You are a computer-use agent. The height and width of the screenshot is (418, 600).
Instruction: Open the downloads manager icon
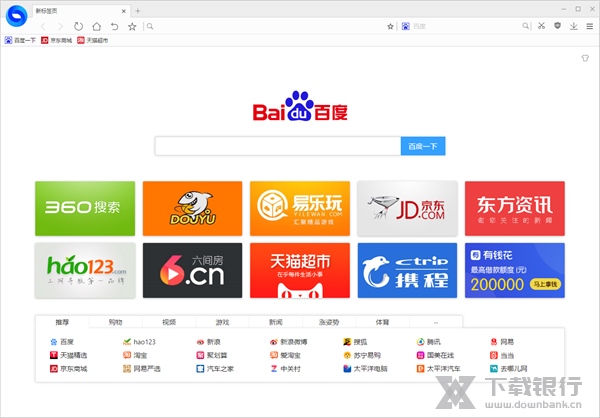coord(572,26)
